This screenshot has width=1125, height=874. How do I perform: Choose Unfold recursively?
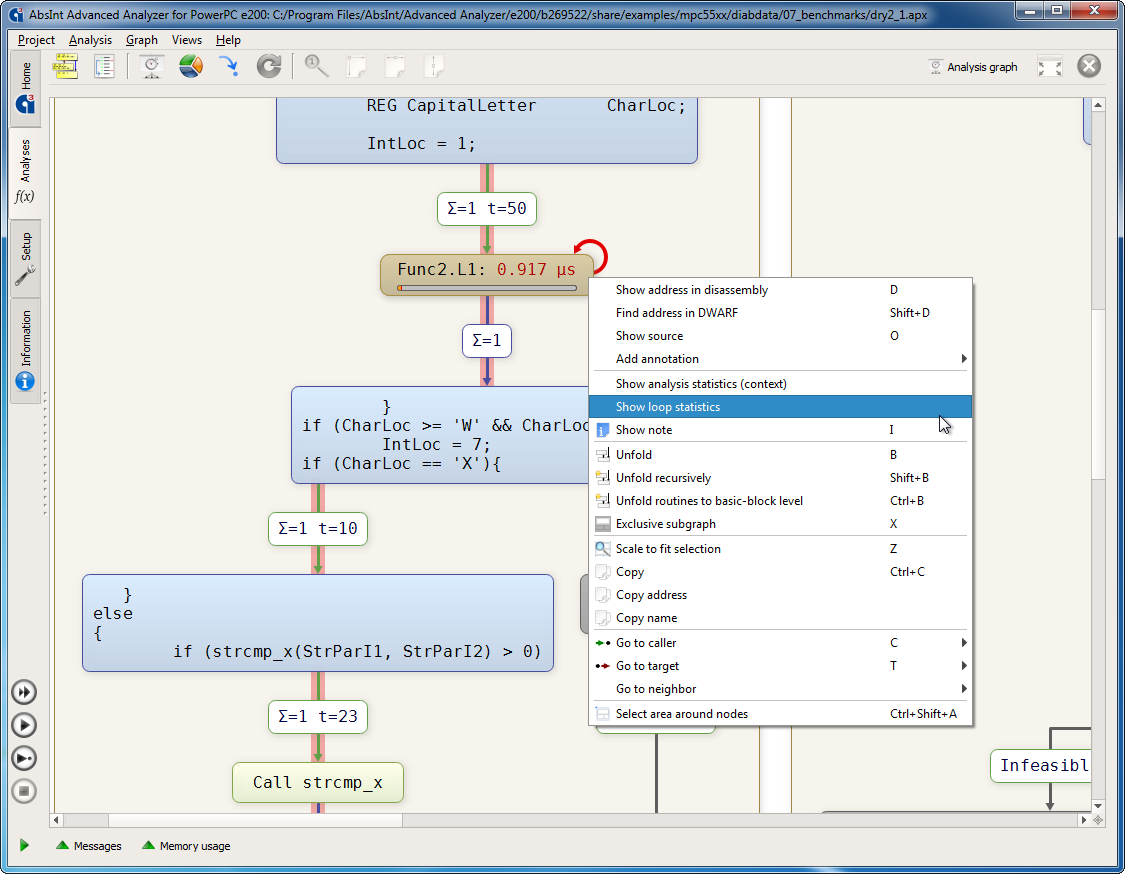780,478
